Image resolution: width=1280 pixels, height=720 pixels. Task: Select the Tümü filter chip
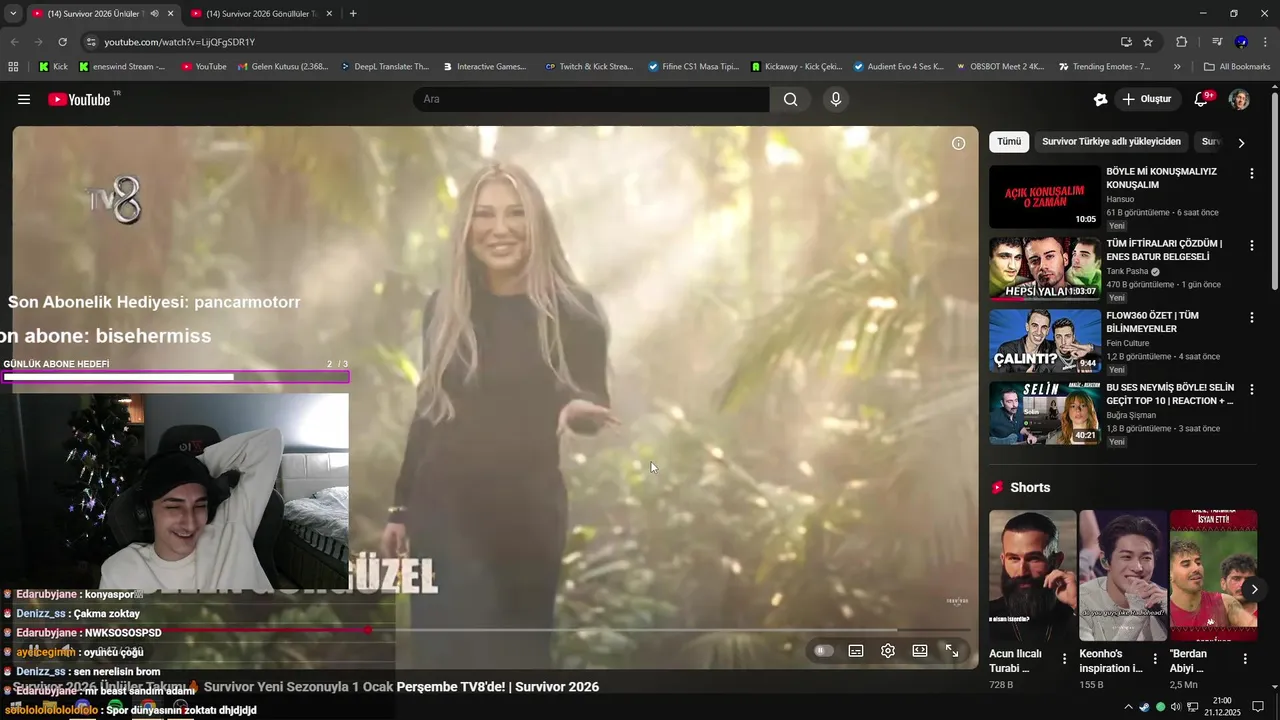point(1009,142)
